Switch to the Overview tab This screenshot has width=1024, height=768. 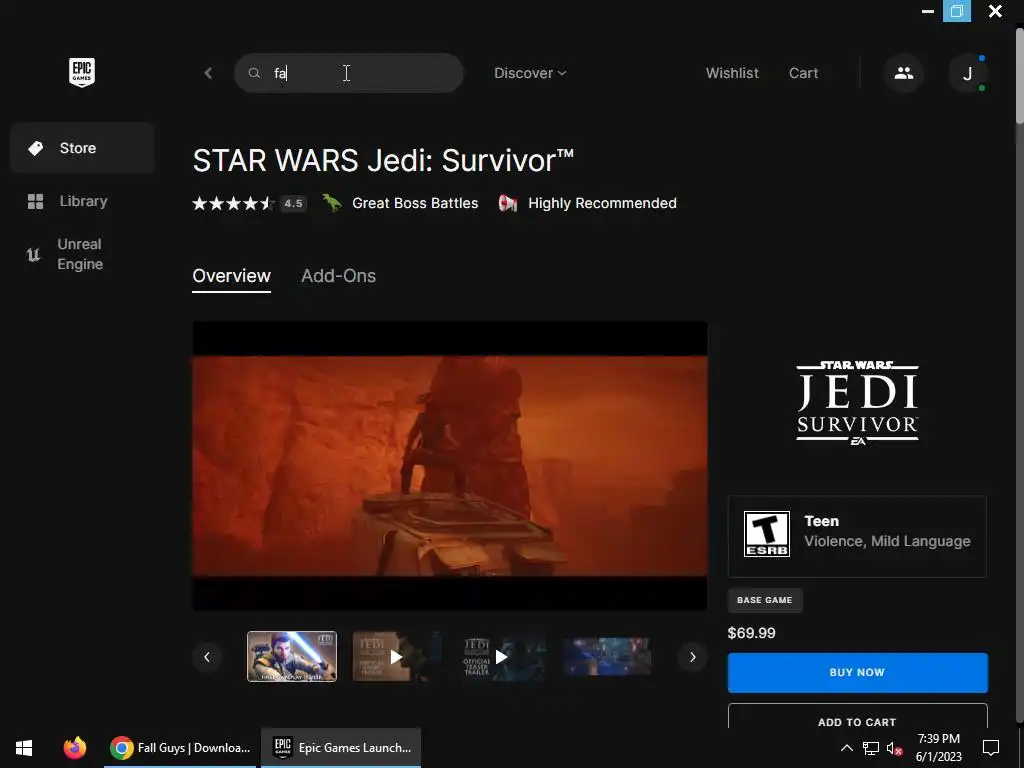click(231, 276)
